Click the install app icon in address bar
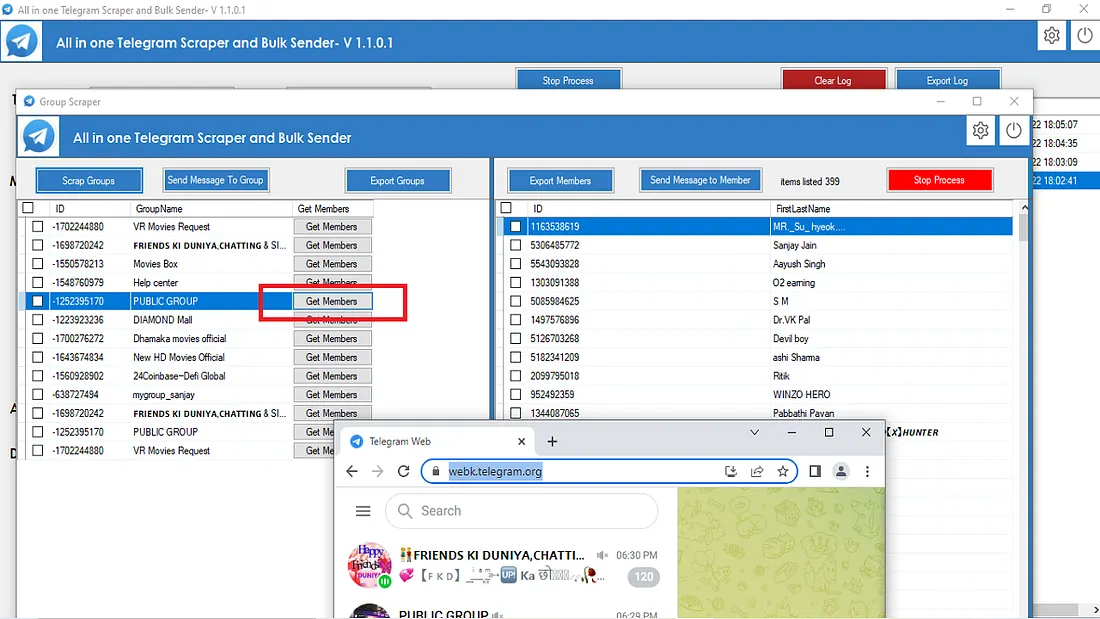 pyautogui.click(x=730, y=472)
